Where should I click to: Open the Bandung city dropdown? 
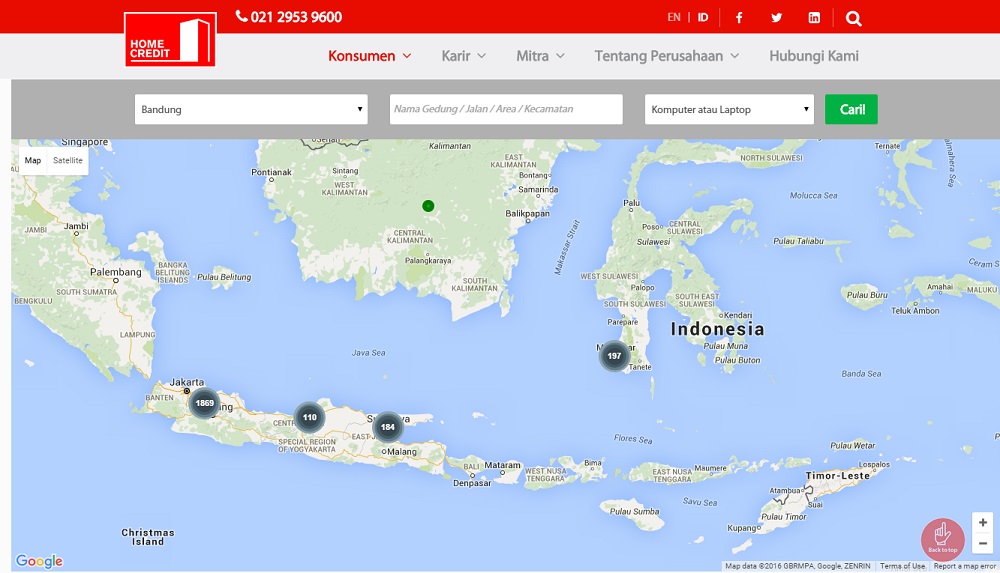click(251, 109)
